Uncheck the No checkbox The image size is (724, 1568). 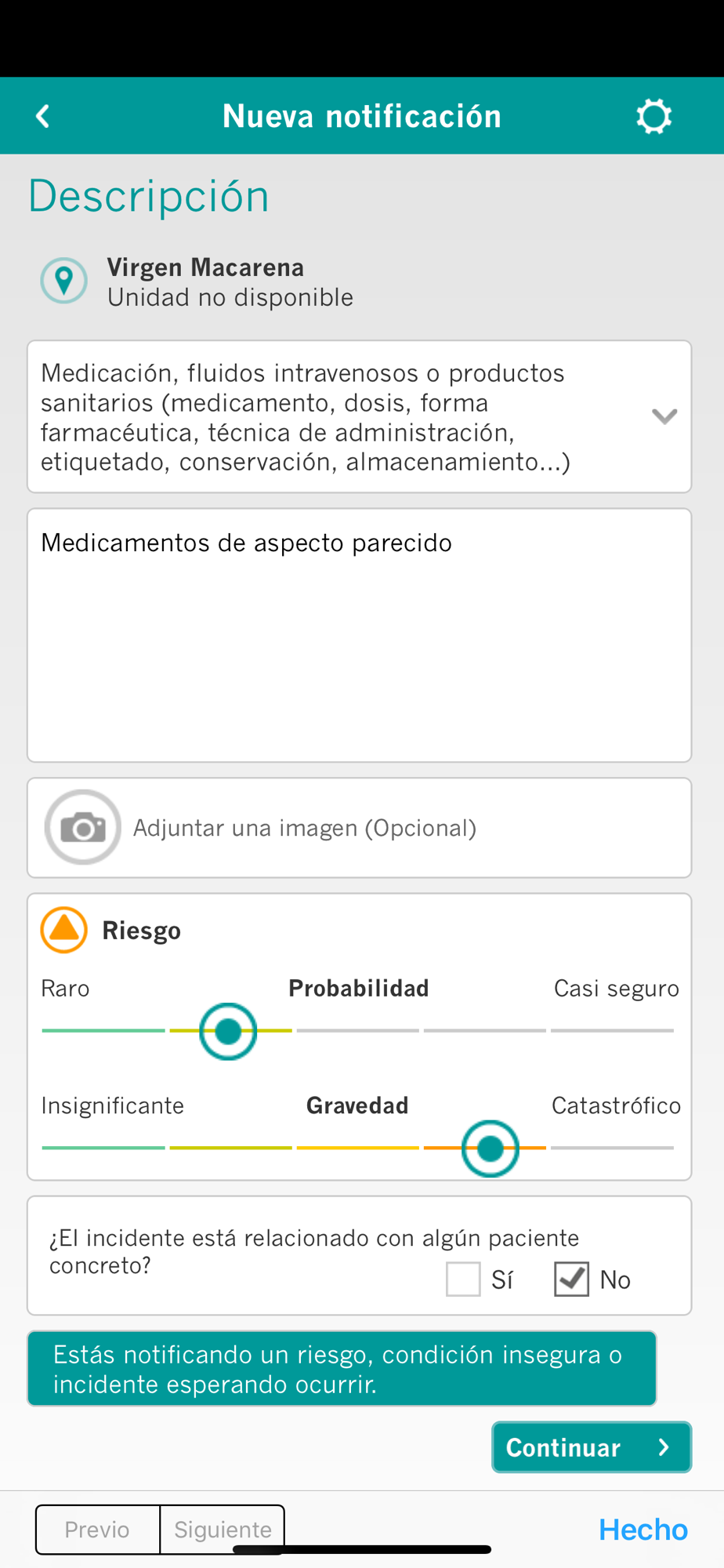point(571,1279)
